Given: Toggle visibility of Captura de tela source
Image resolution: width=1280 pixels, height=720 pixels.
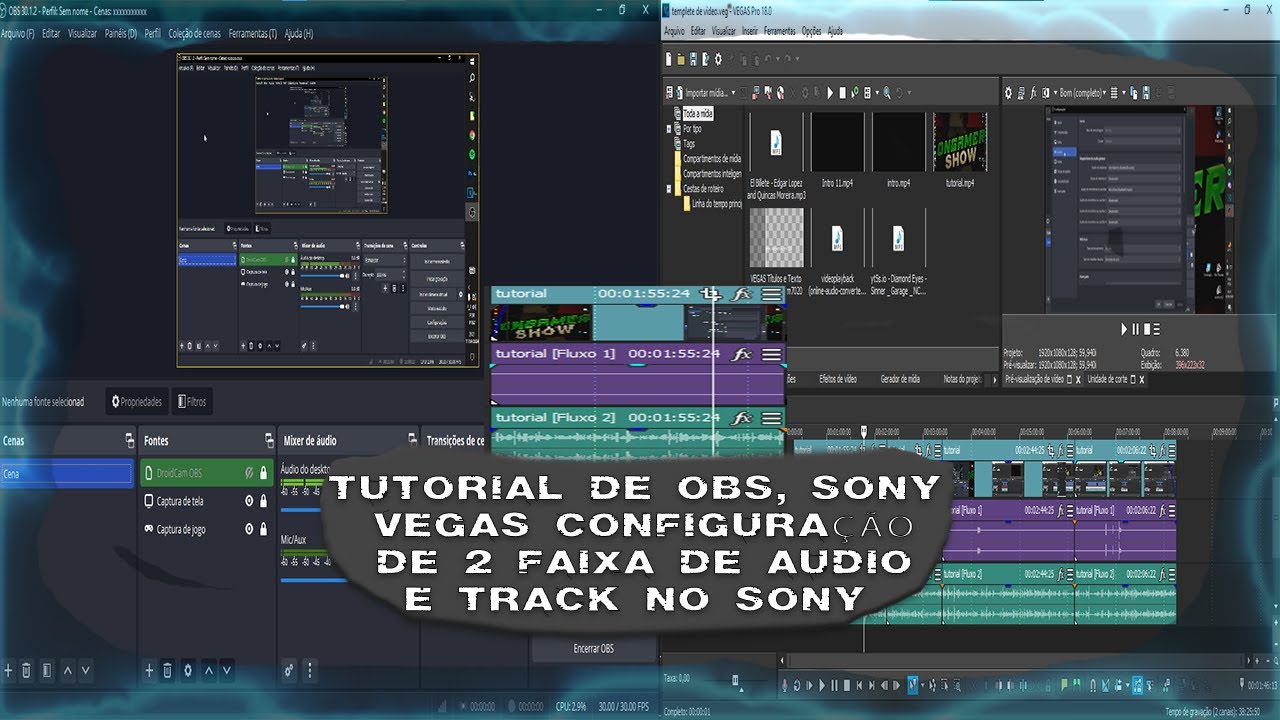Looking at the screenshot, I should point(249,501).
